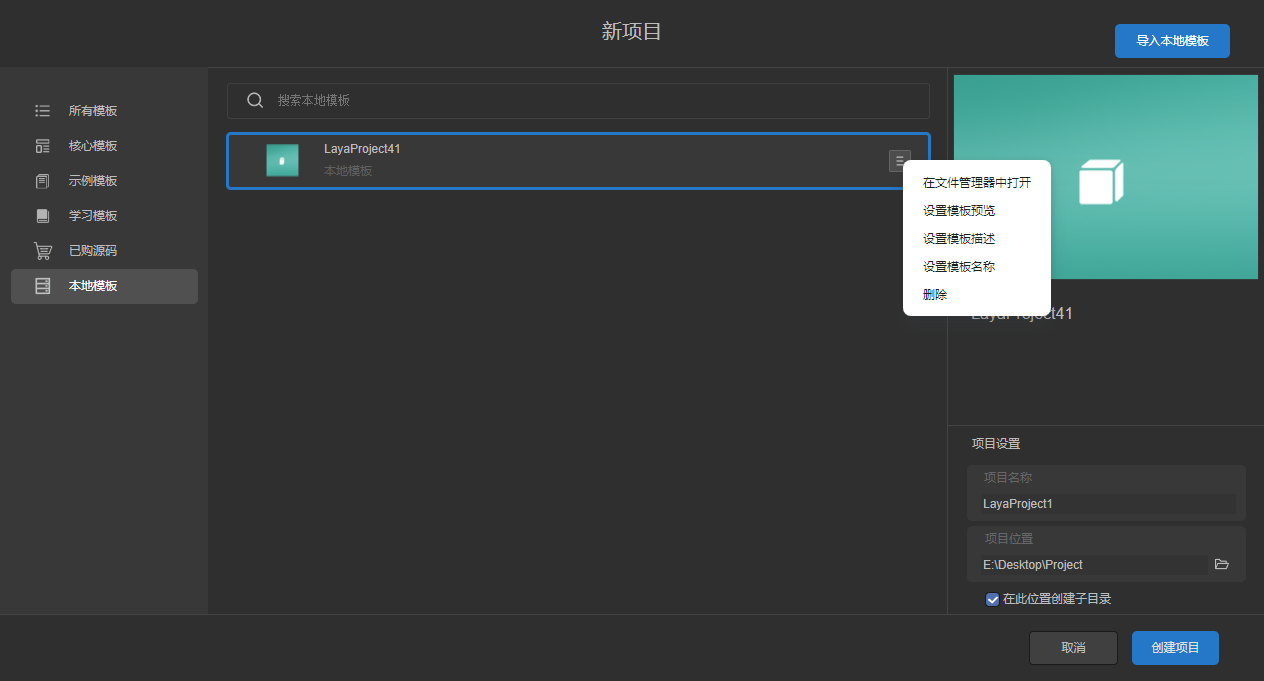The width and height of the screenshot is (1264, 681).
Task: Click the 创建项目 button
Action: (x=1175, y=648)
